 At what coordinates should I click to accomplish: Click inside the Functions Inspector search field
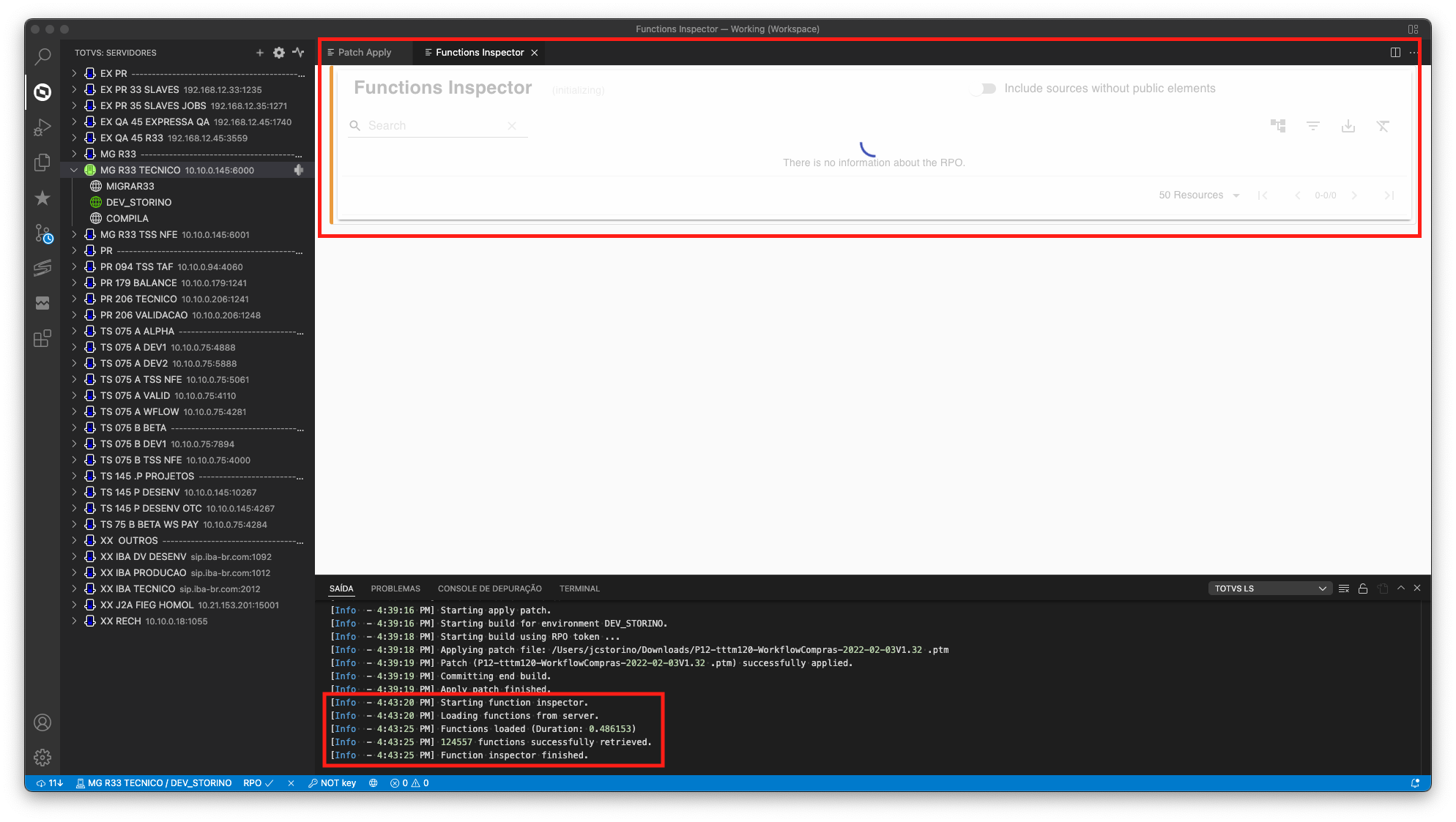click(x=432, y=125)
